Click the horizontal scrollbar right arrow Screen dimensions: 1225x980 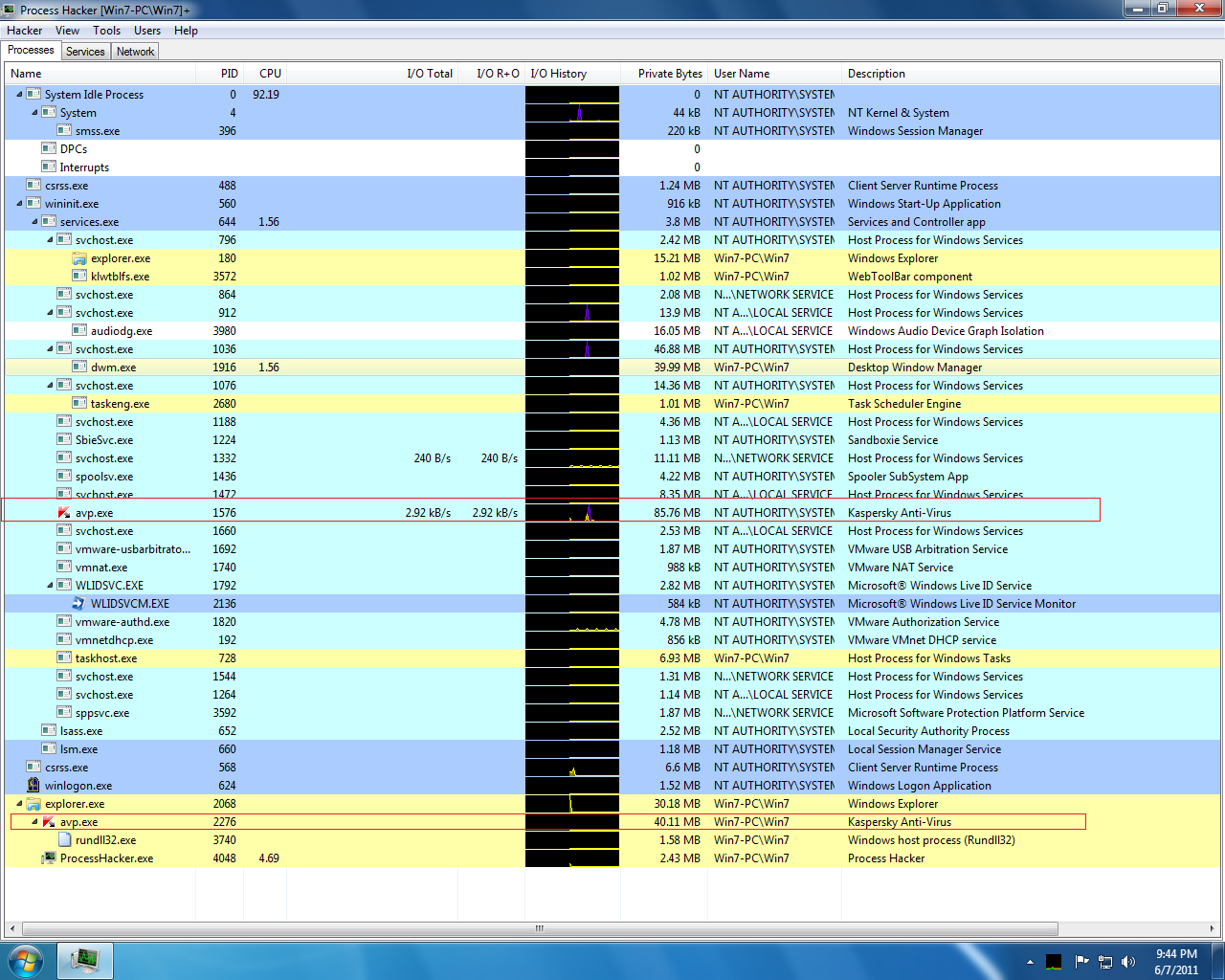click(x=1212, y=928)
